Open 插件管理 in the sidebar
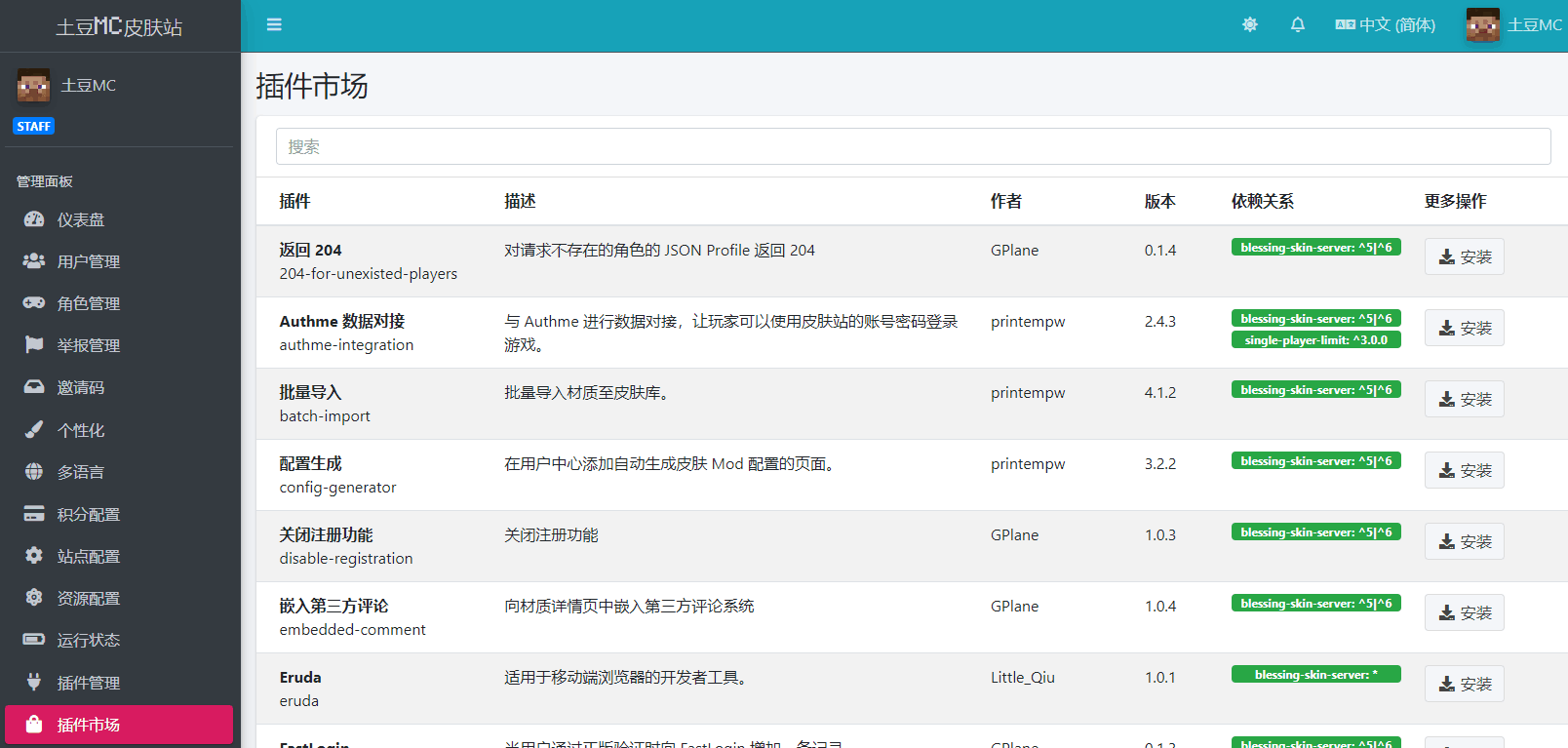Viewport: 1568px width, 748px height. coord(119,682)
